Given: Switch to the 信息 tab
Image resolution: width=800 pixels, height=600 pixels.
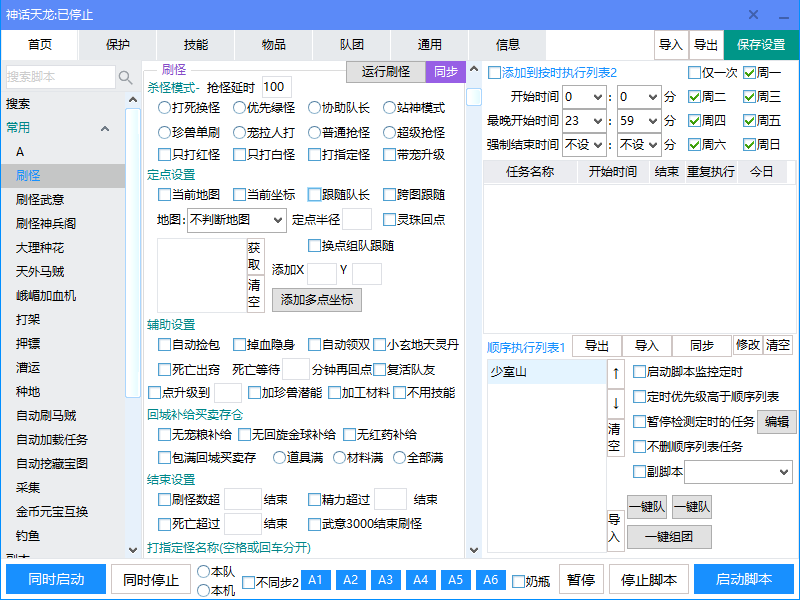Looking at the screenshot, I should point(508,45).
